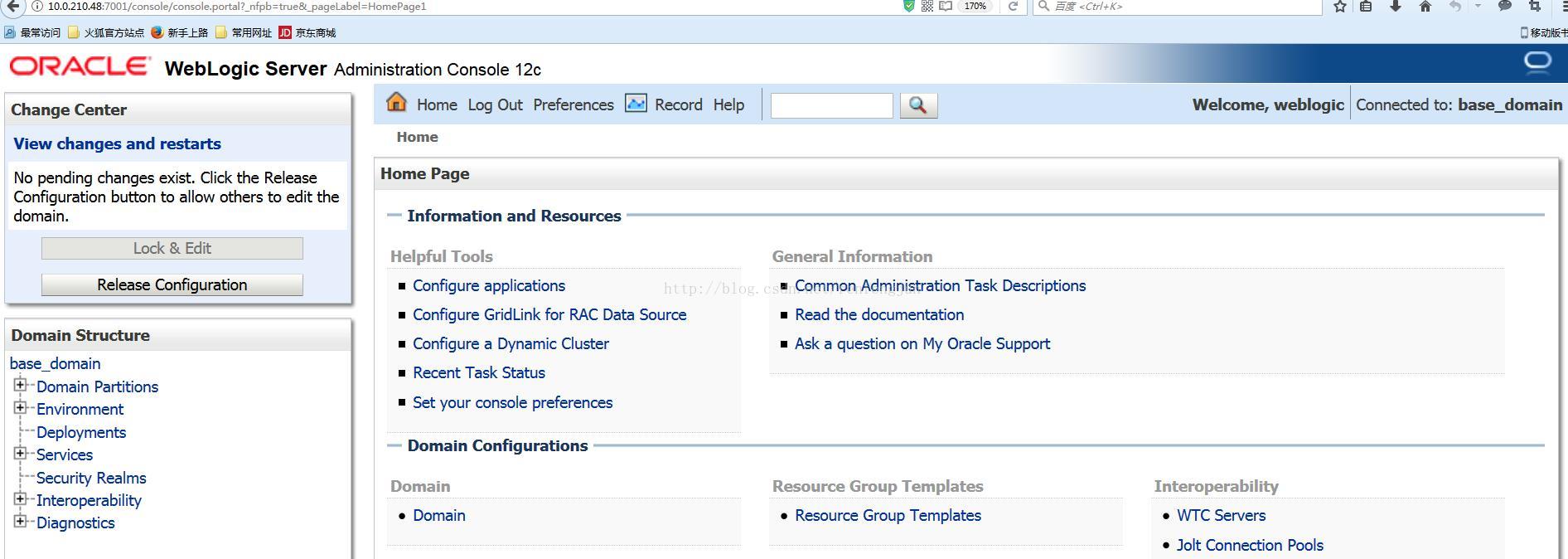Open Help in console toolbar
Screen dimensions: 1568x559
tap(728, 105)
